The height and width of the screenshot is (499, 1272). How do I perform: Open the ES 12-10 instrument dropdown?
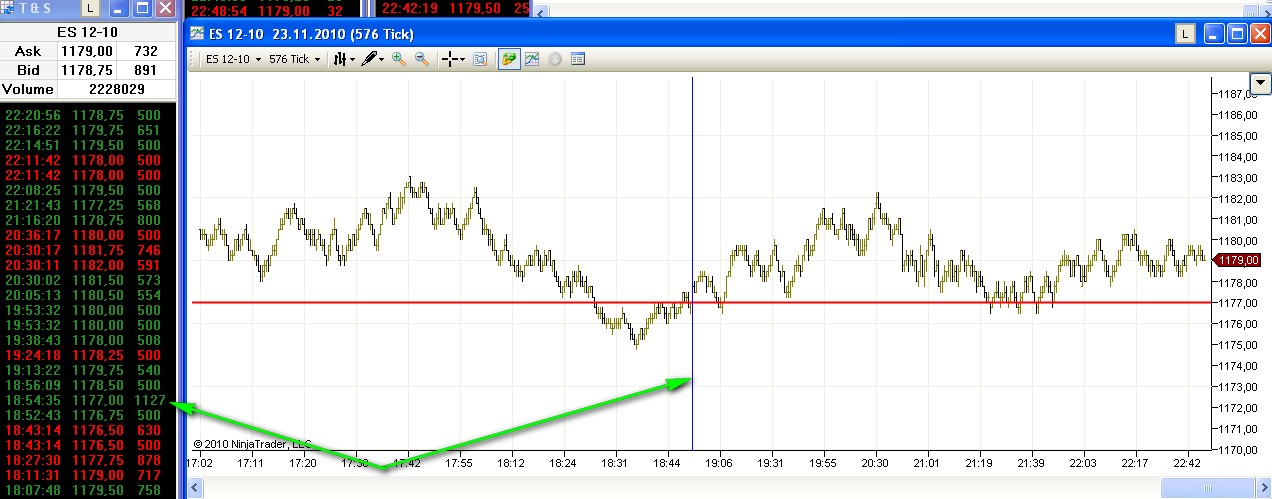pyautogui.click(x=231, y=59)
